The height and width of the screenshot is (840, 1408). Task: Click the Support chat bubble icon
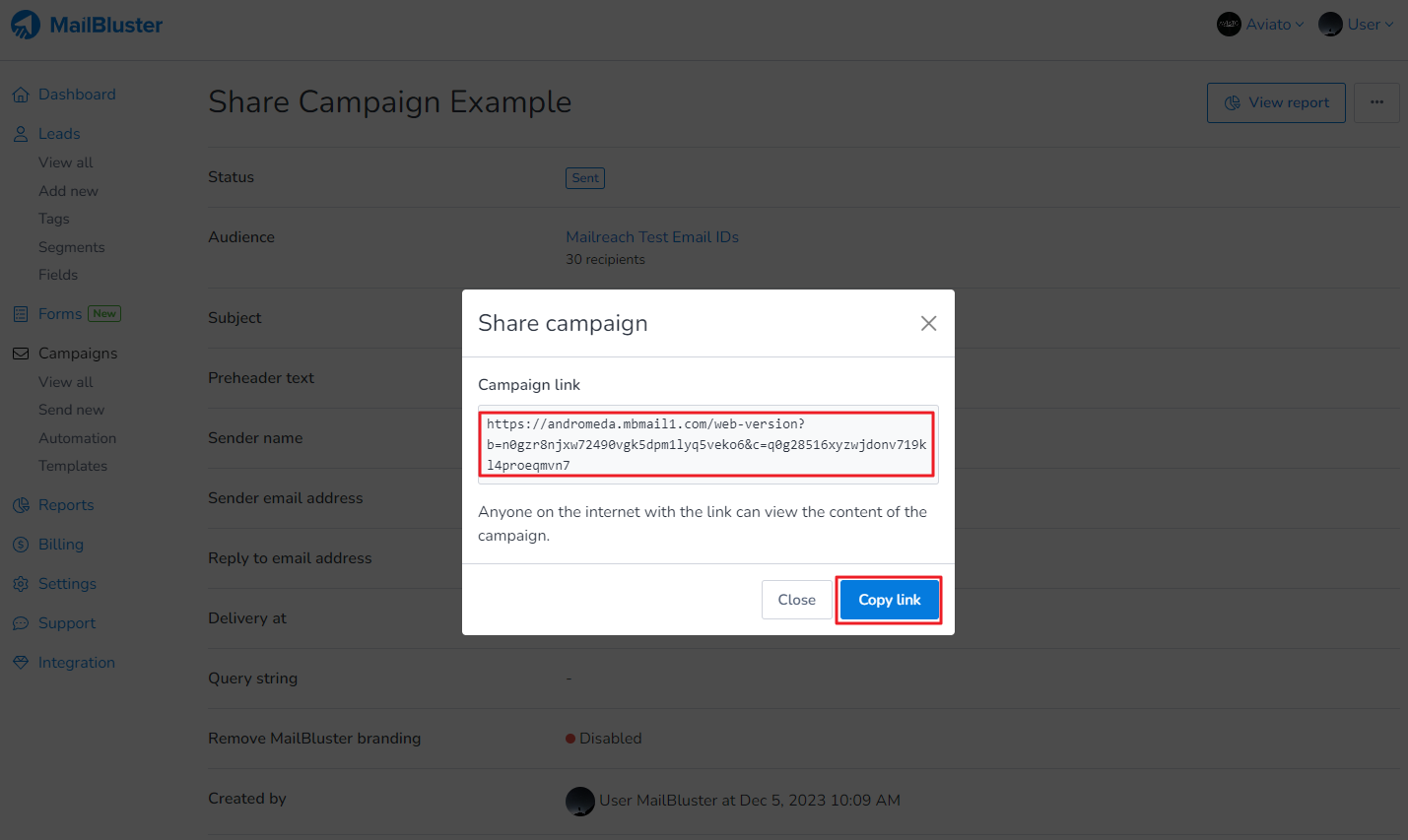[21, 623]
